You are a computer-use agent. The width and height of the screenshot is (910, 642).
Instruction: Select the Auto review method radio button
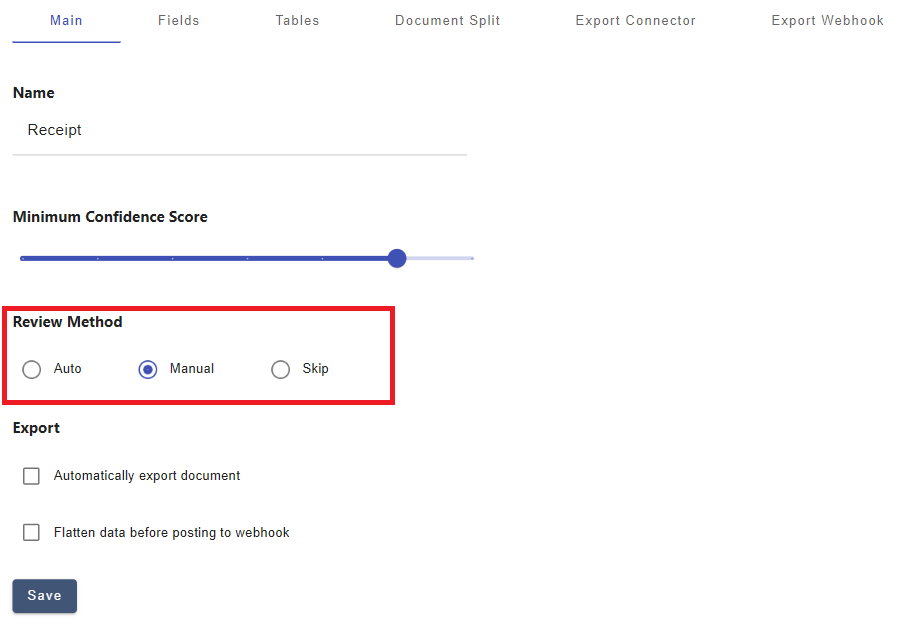(32, 369)
